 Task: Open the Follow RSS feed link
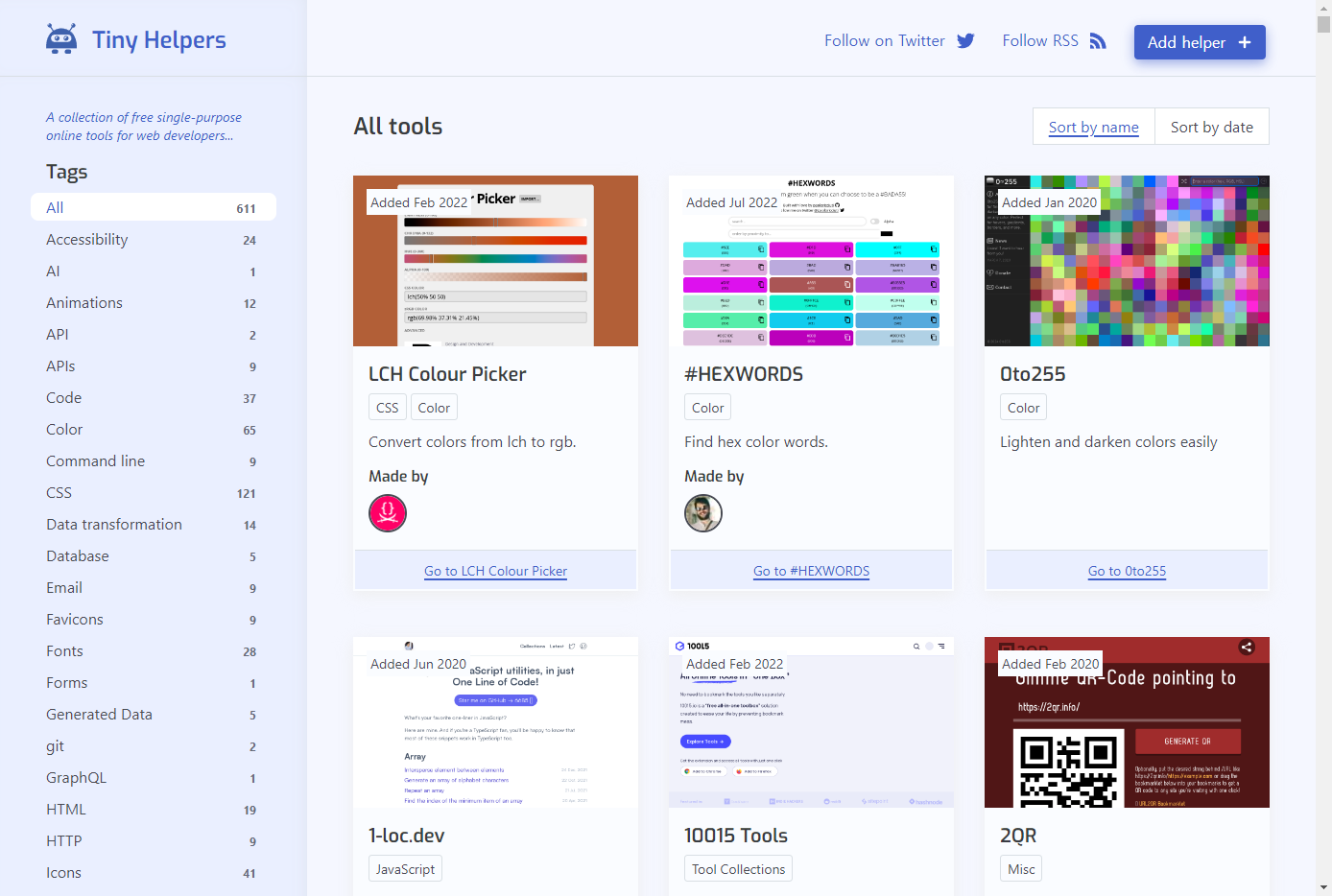click(1054, 40)
